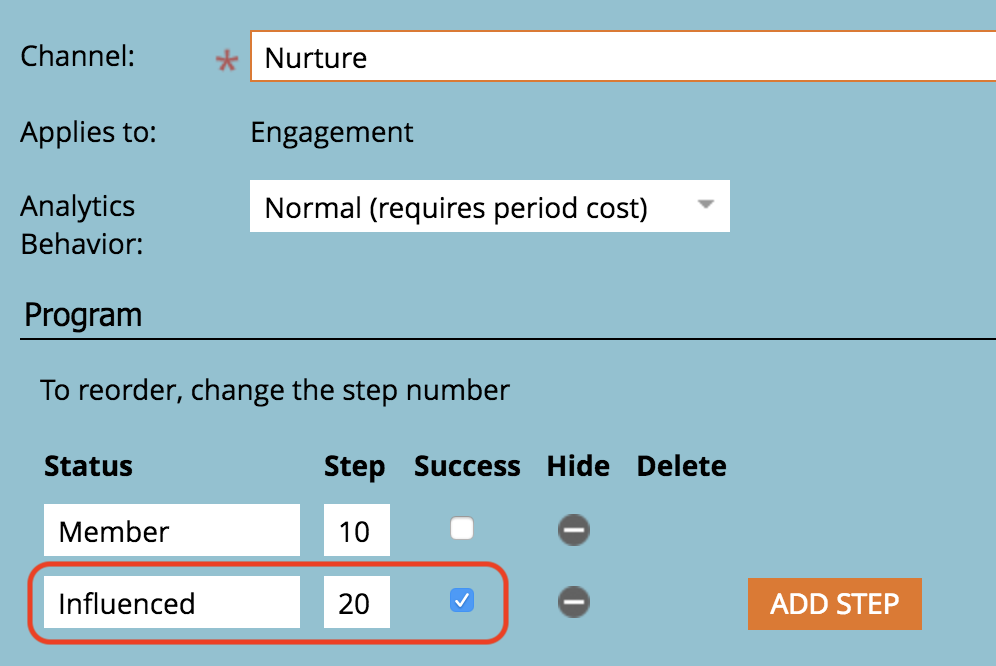This screenshot has width=996, height=666.
Task: Click into the Channel name field
Action: tap(620, 58)
